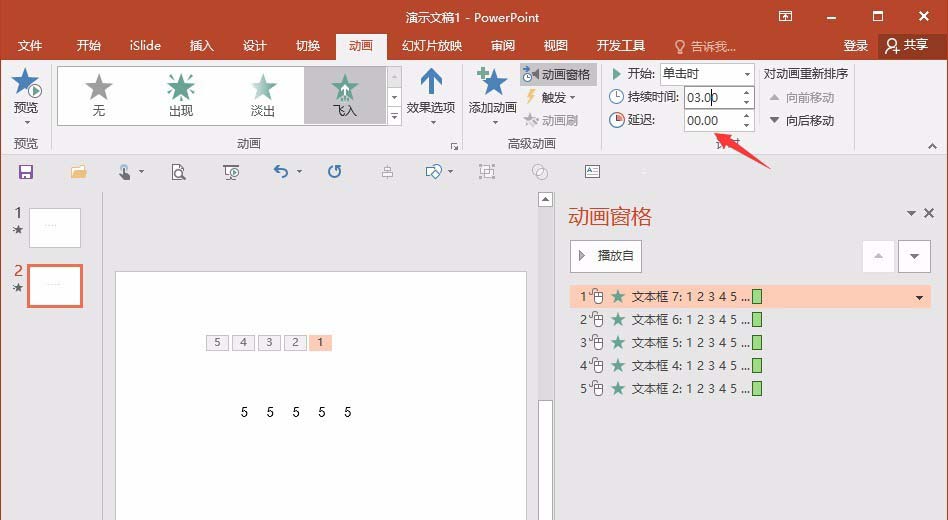Click 播放自 Play From button
The height and width of the screenshot is (520, 948).
pyautogui.click(x=606, y=256)
